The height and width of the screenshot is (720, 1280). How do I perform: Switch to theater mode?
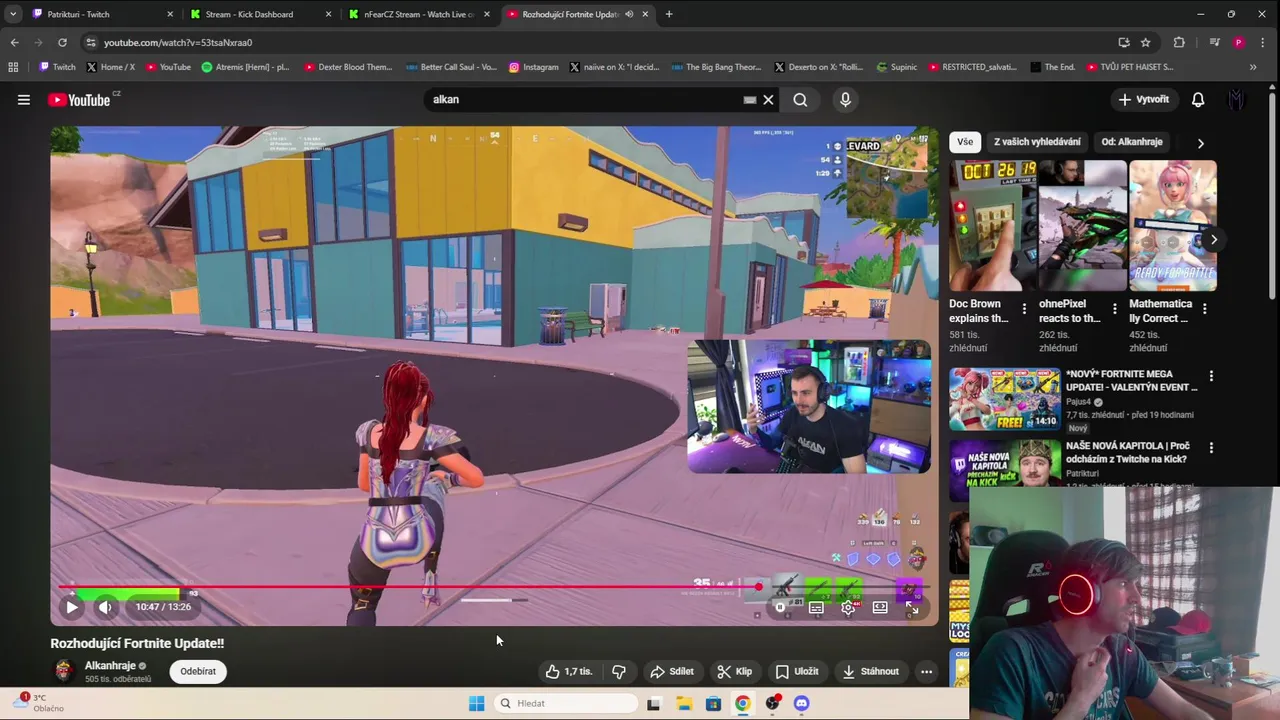(x=880, y=607)
